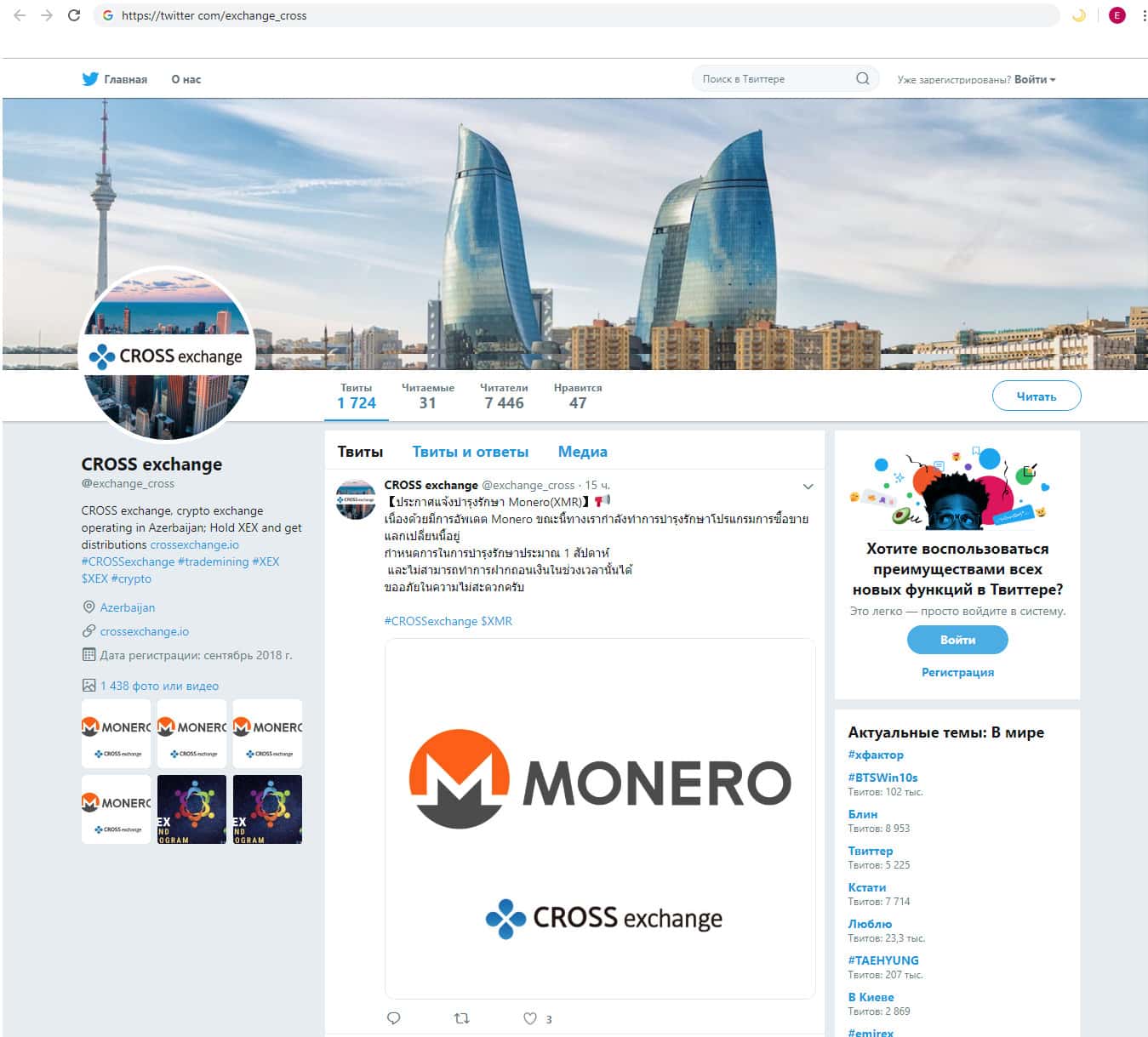Click the Читать follow button
This screenshot has height=1037, width=1148.
(x=1037, y=396)
